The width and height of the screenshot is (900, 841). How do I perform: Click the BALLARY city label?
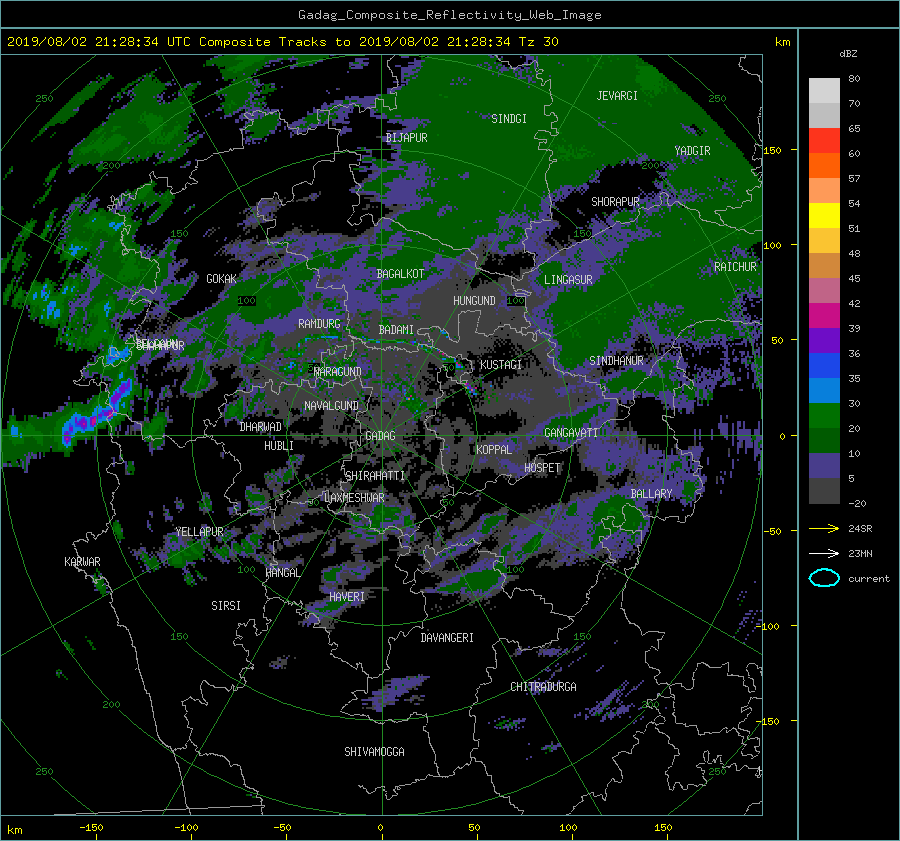point(651,494)
